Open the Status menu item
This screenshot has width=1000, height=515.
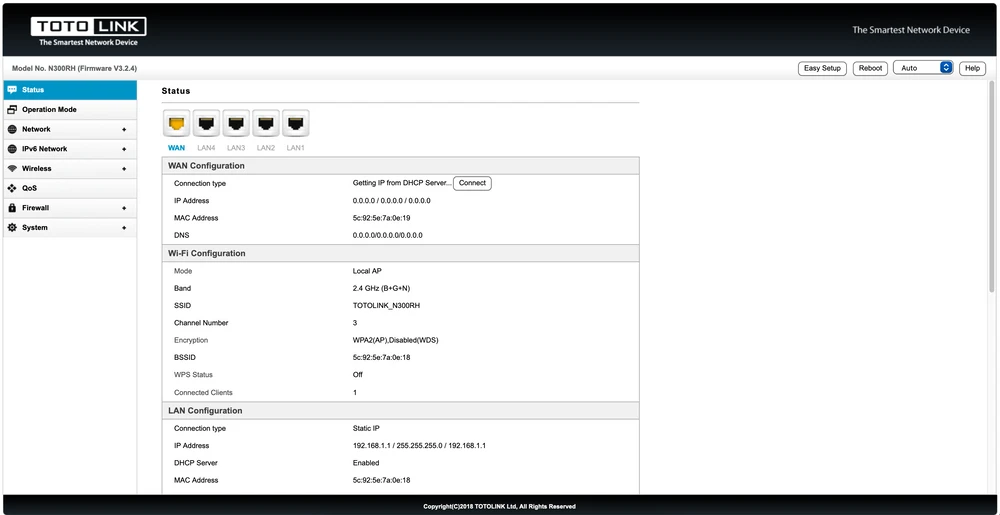pyautogui.click(x=70, y=90)
